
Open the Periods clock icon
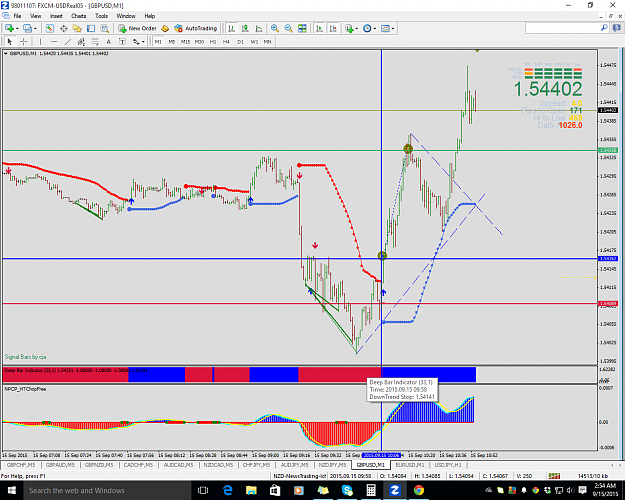point(367,28)
